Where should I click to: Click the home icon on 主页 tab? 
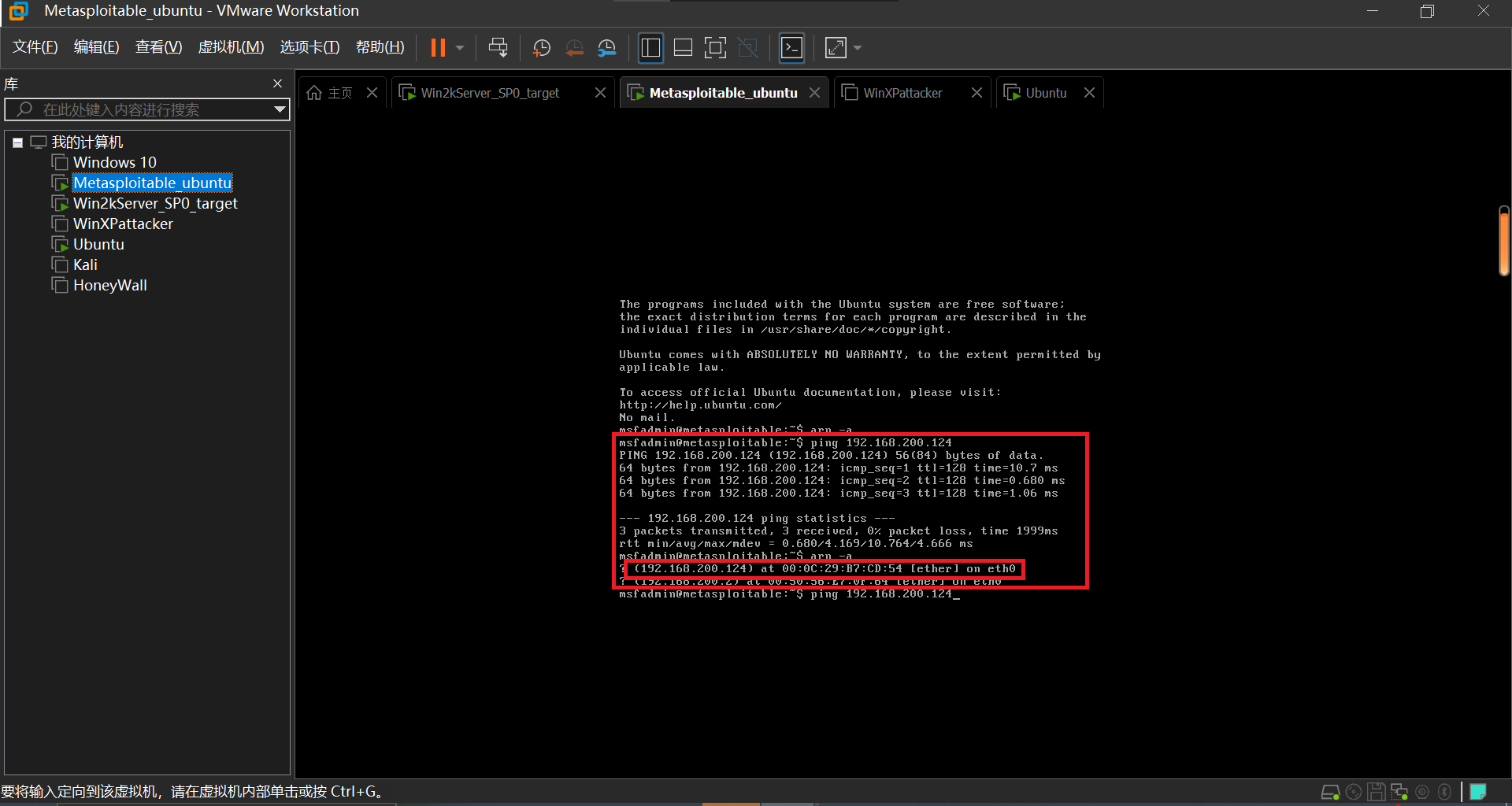tap(314, 93)
